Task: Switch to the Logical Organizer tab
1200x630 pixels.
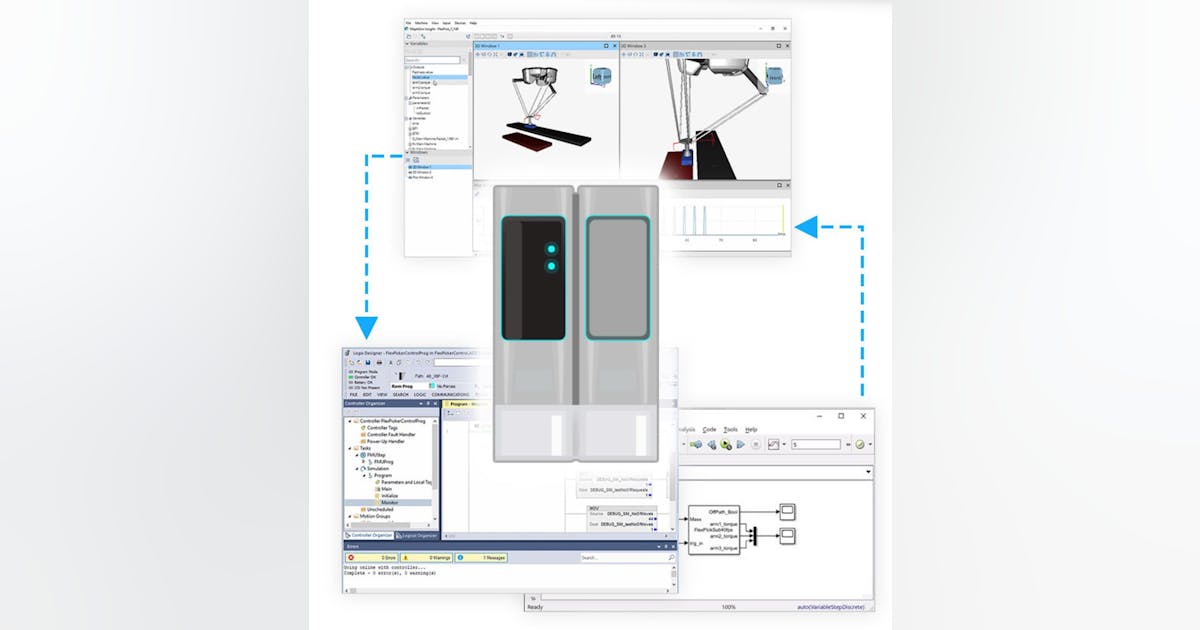Action: (x=417, y=536)
